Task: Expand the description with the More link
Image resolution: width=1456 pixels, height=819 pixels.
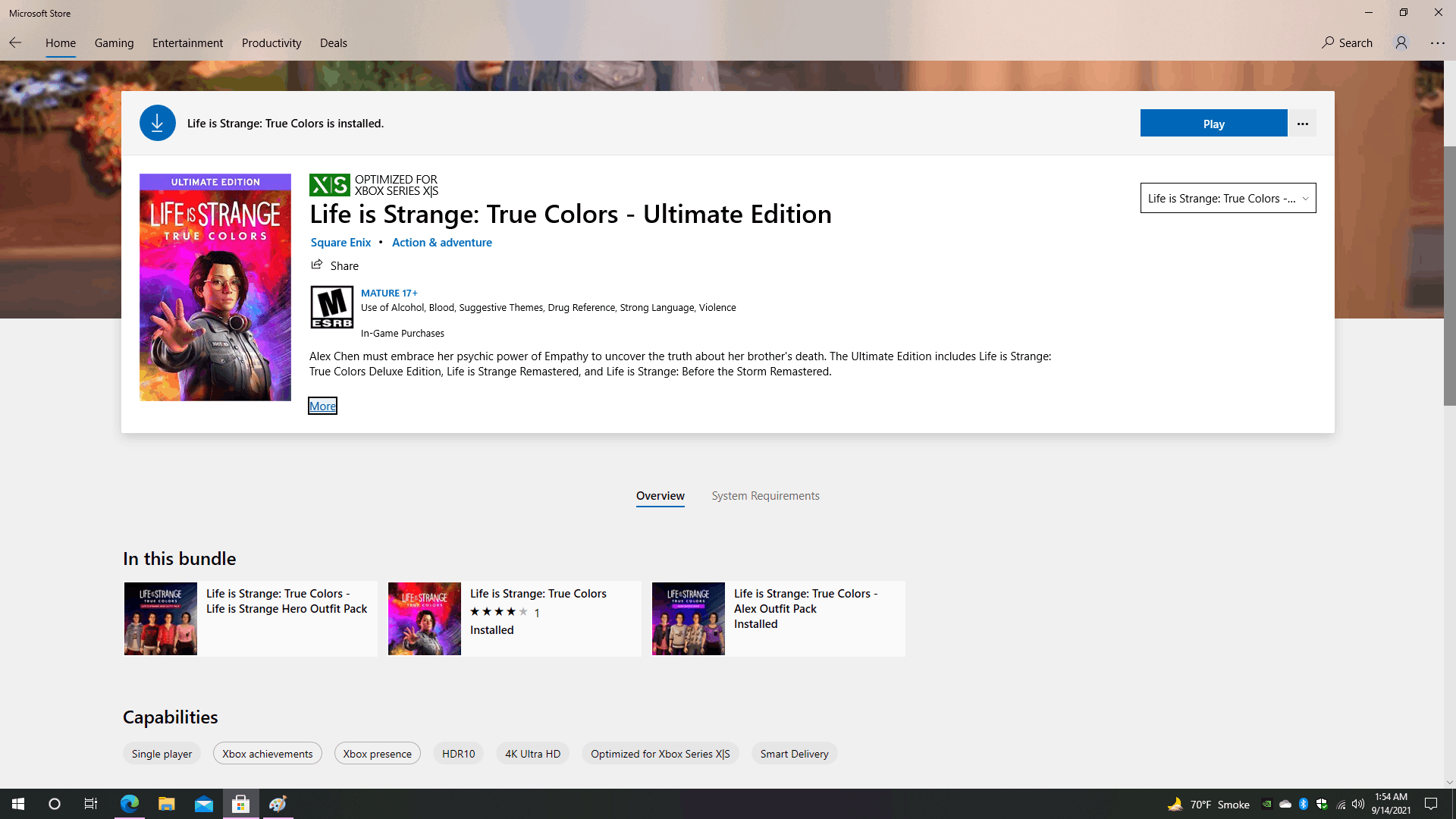Action: point(322,406)
